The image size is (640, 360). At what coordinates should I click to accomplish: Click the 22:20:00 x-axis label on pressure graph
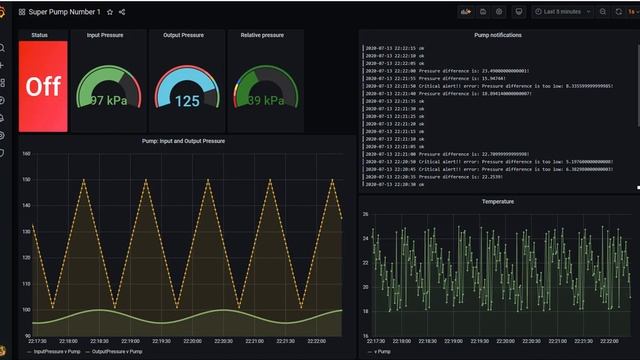[x=192, y=341]
